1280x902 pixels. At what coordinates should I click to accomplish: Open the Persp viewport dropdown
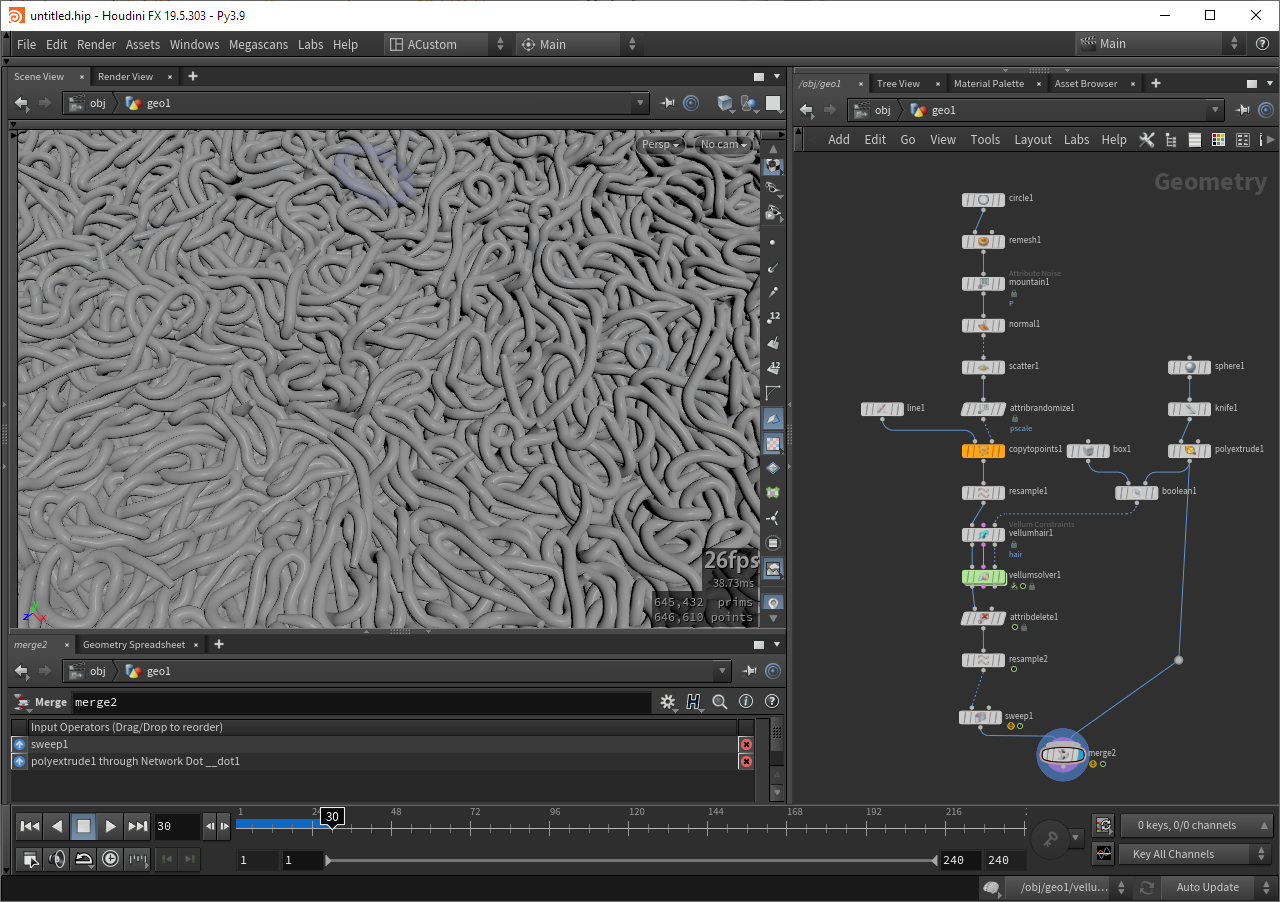click(x=660, y=145)
